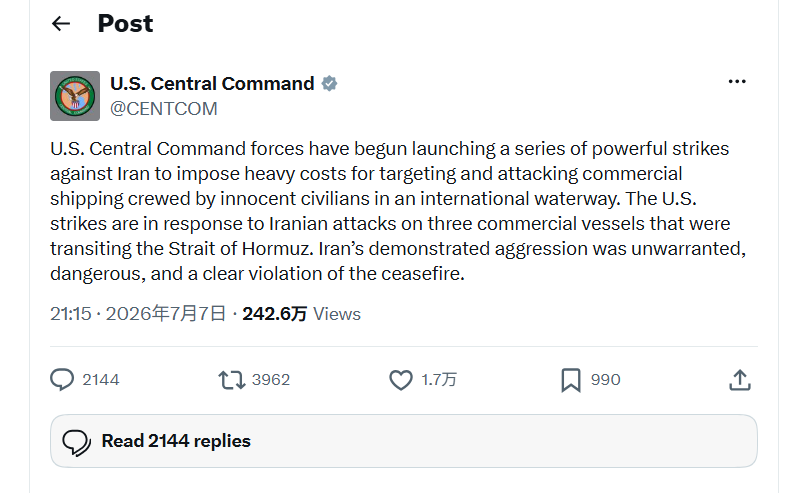This screenshot has width=811, height=493.
Task: Go back using the left arrow
Action: click(x=61, y=23)
